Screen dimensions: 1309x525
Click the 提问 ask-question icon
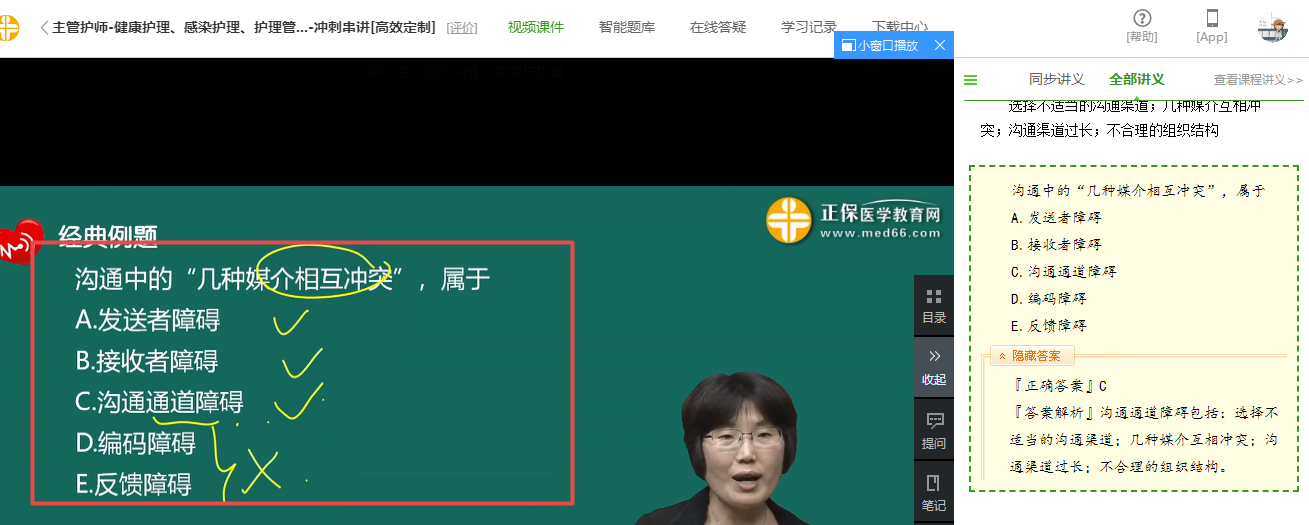click(934, 431)
